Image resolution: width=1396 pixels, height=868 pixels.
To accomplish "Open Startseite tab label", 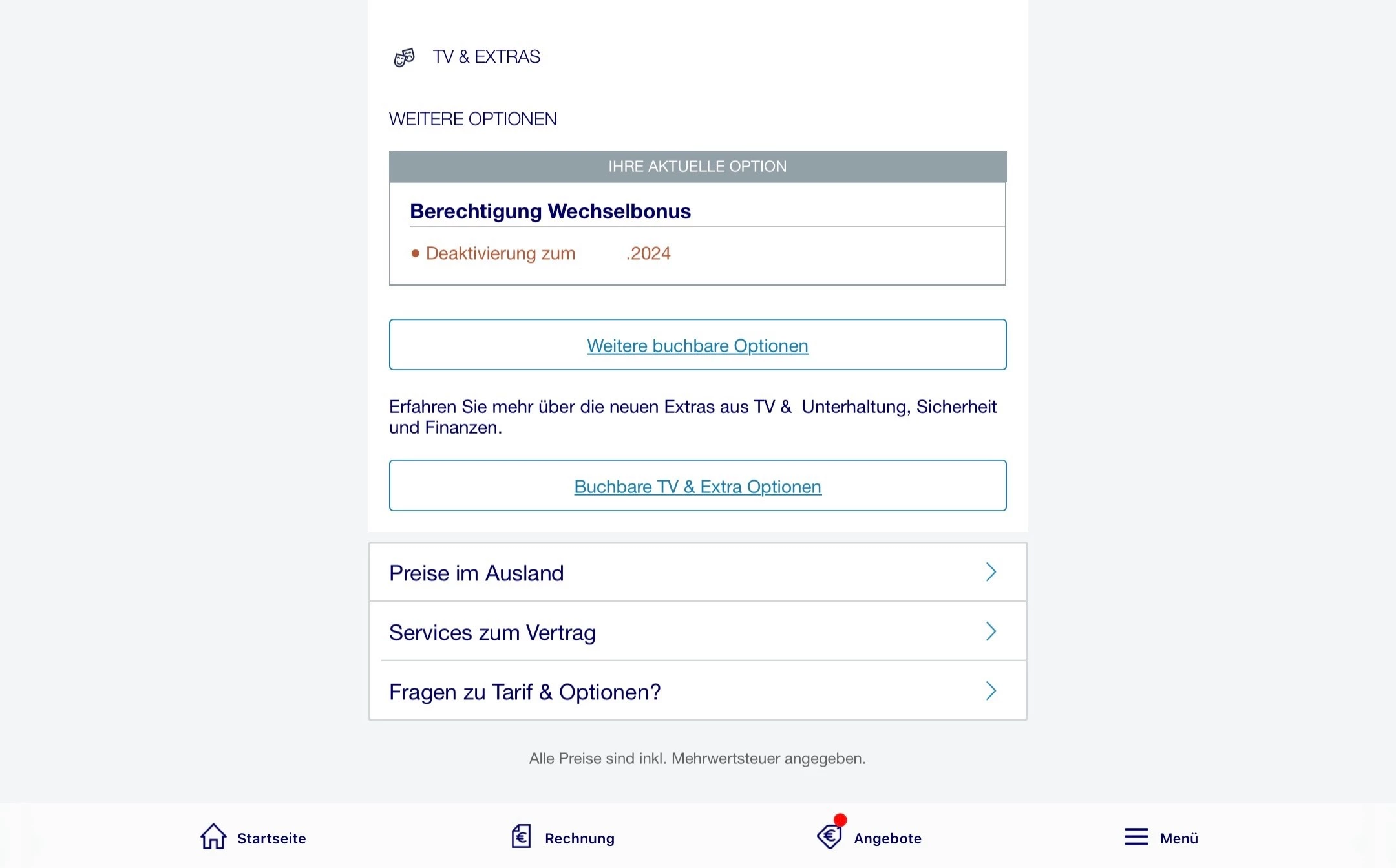I will point(271,838).
